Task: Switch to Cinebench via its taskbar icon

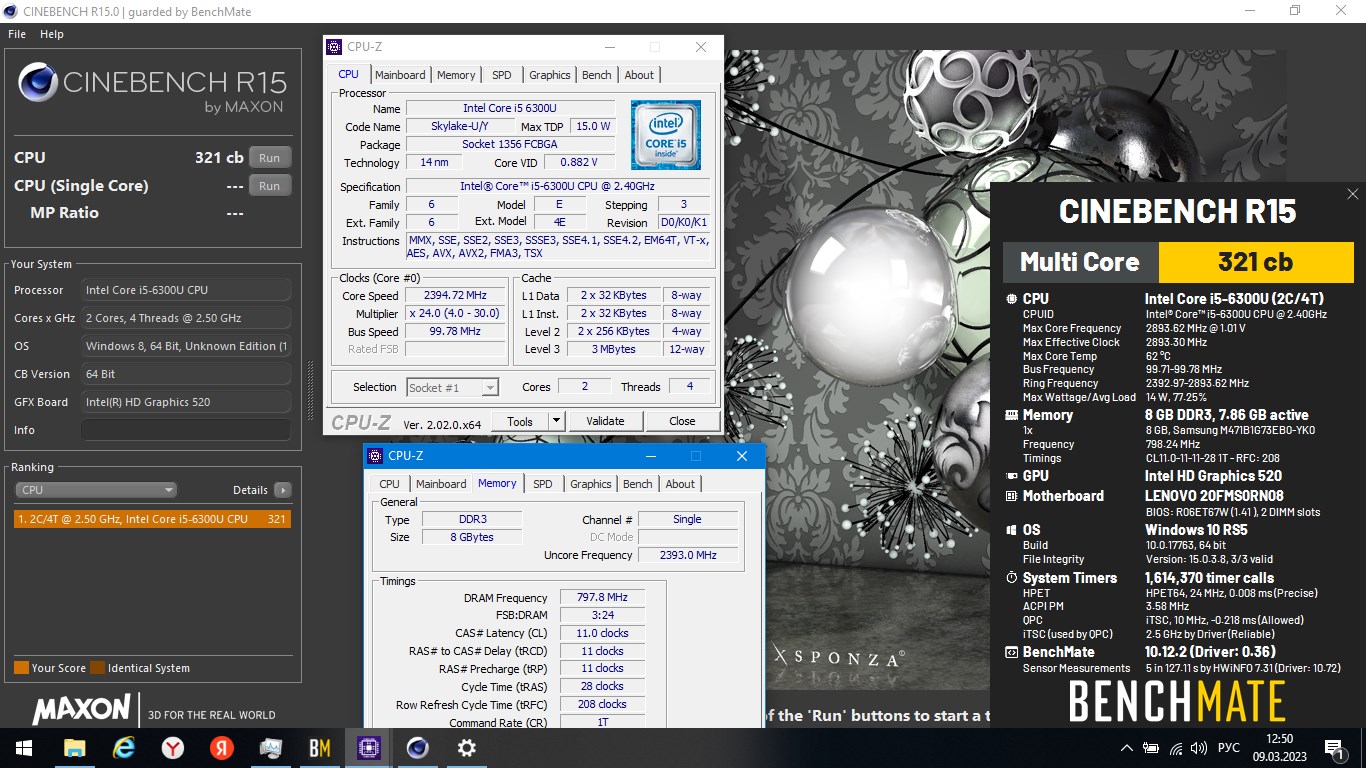Action: coord(417,748)
